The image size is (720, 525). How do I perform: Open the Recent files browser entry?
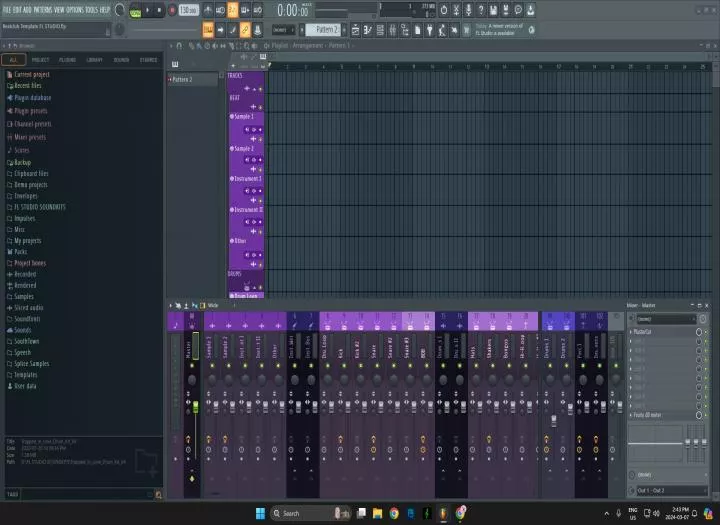24,86
